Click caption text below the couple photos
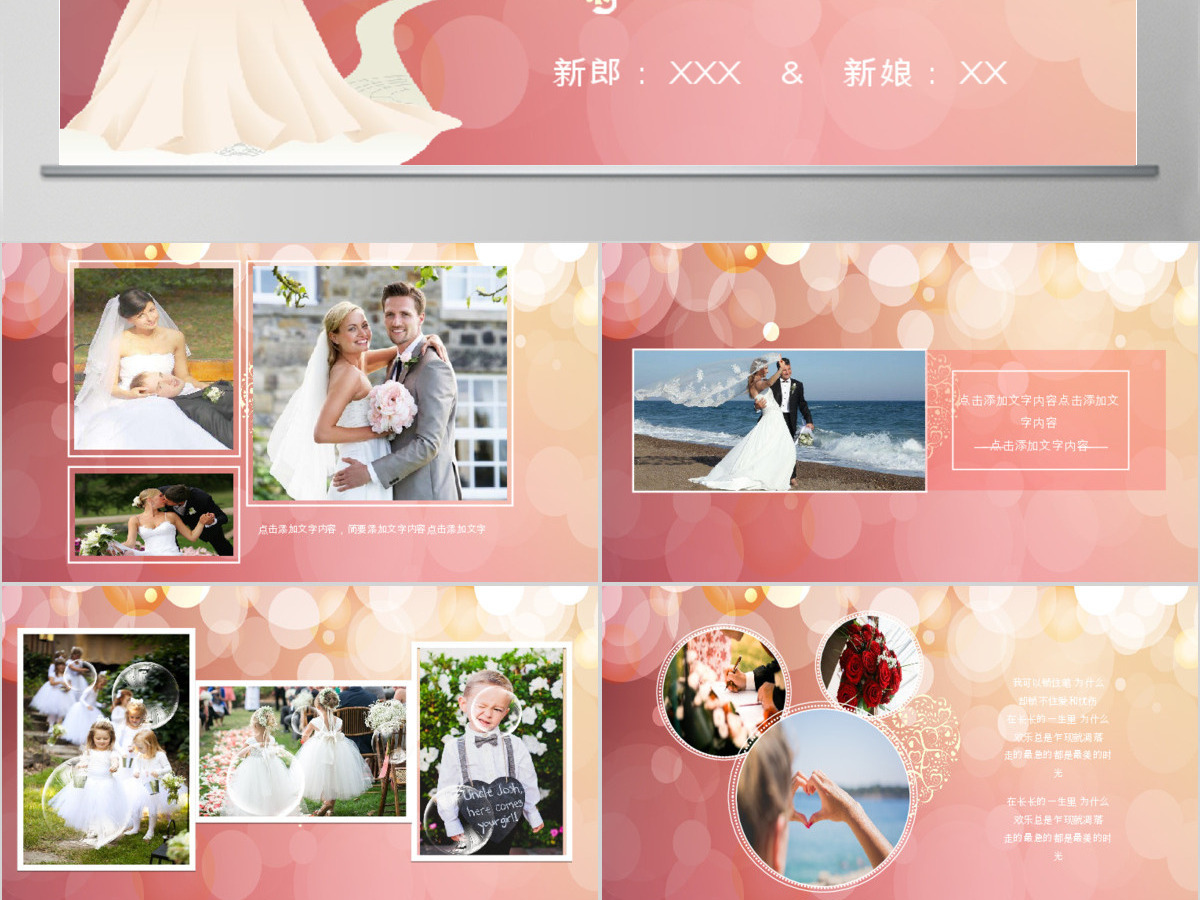1200x900 pixels. [x=372, y=529]
